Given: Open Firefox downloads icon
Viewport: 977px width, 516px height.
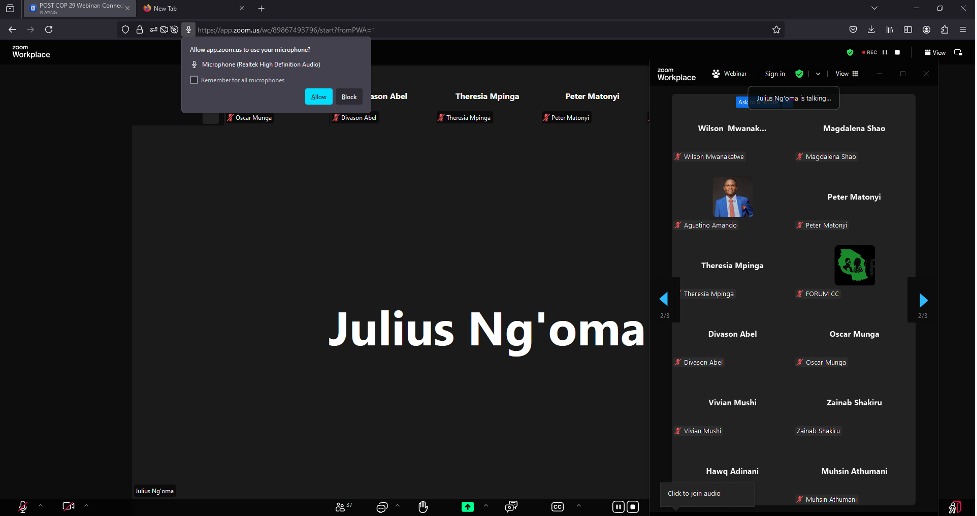Looking at the screenshot, I should (x=871, y=29).
